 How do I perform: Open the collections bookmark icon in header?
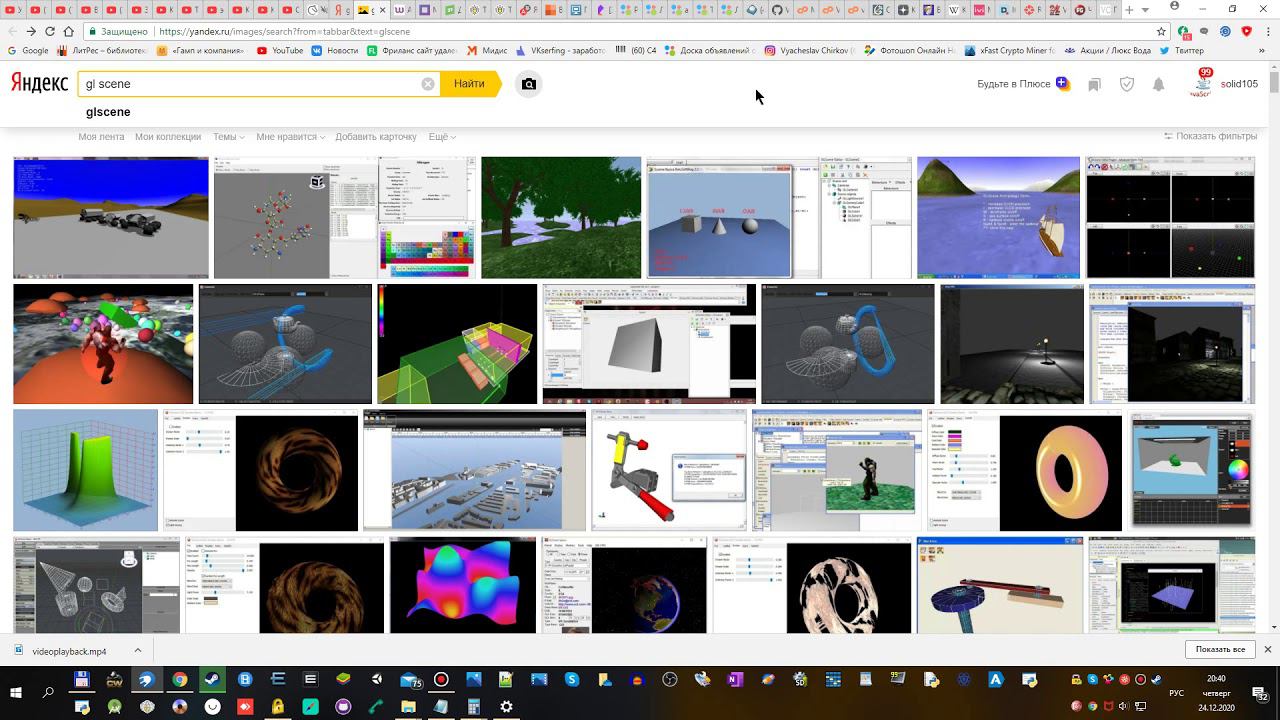(1094, 85)
